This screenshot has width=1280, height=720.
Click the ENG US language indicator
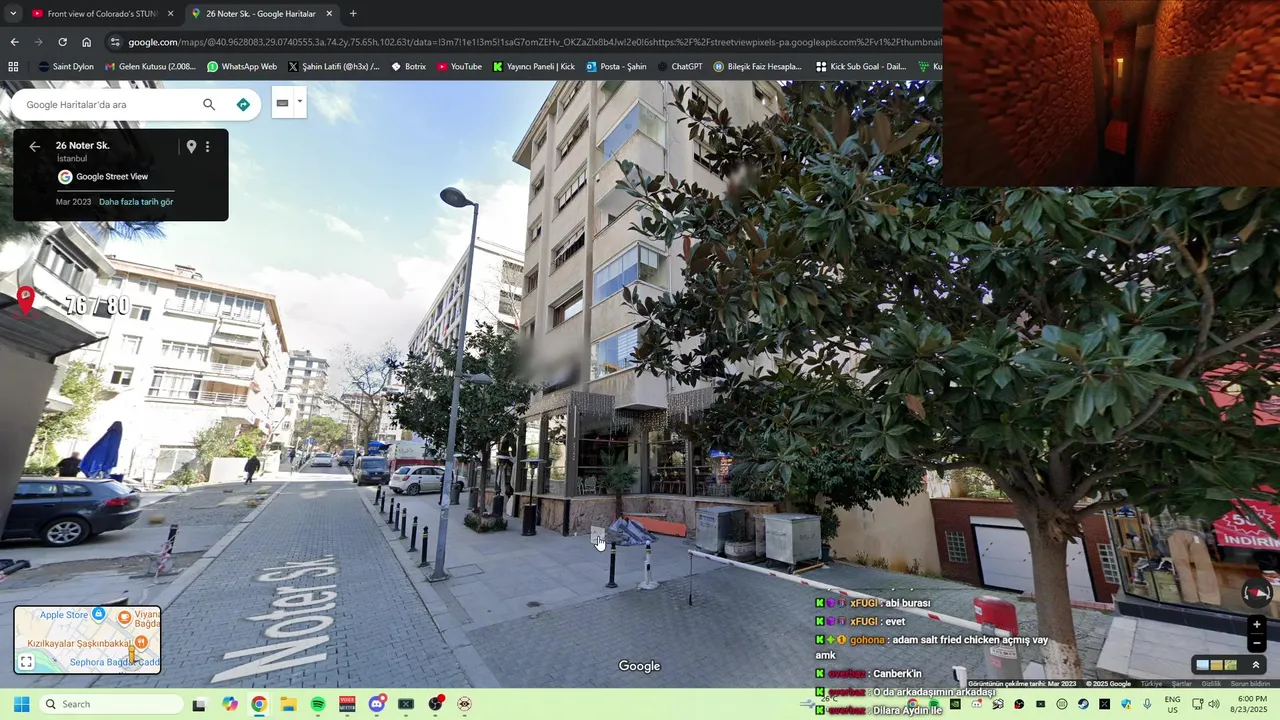pos(1172,704)
